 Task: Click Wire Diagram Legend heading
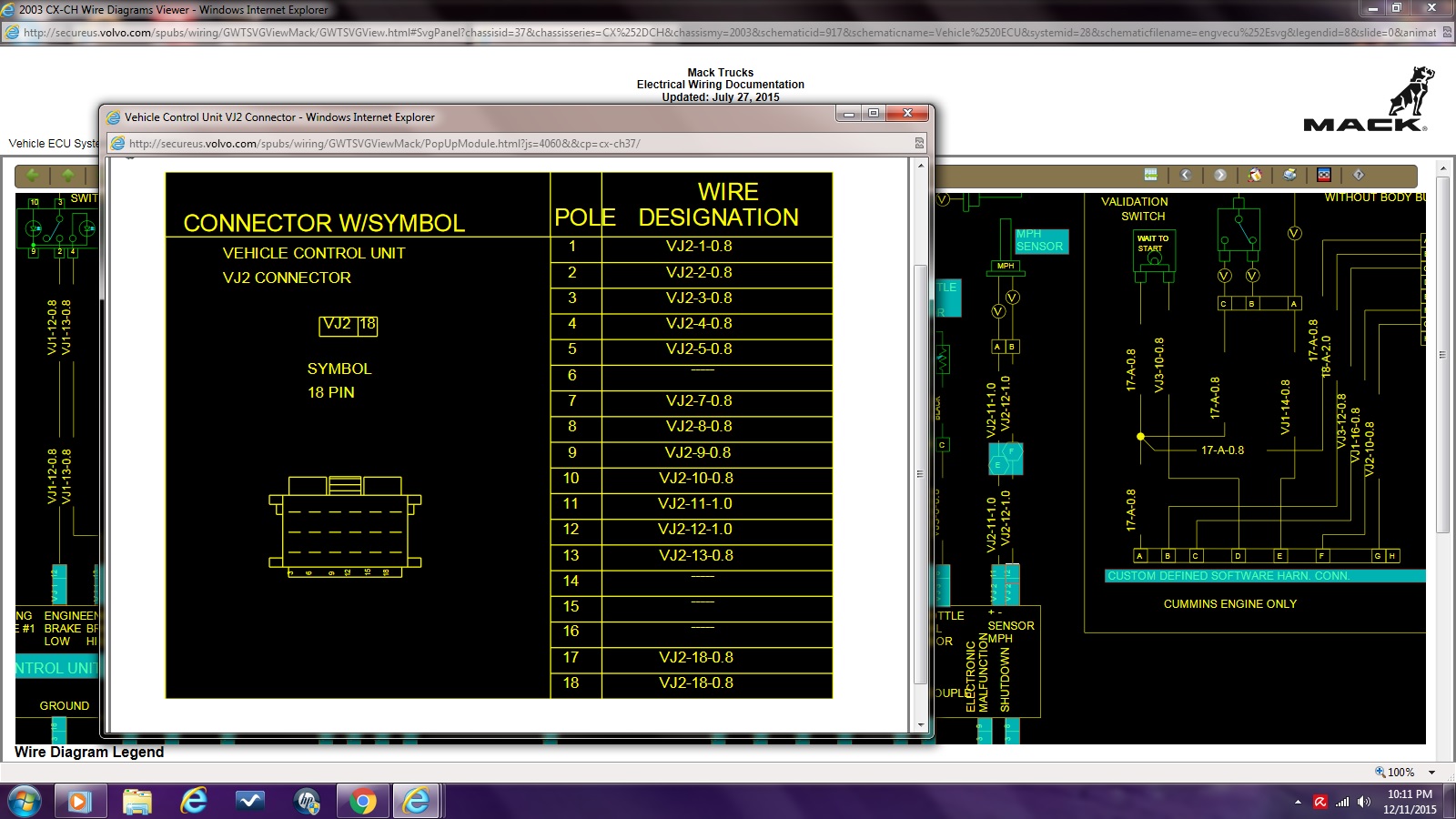click(89, 753)
